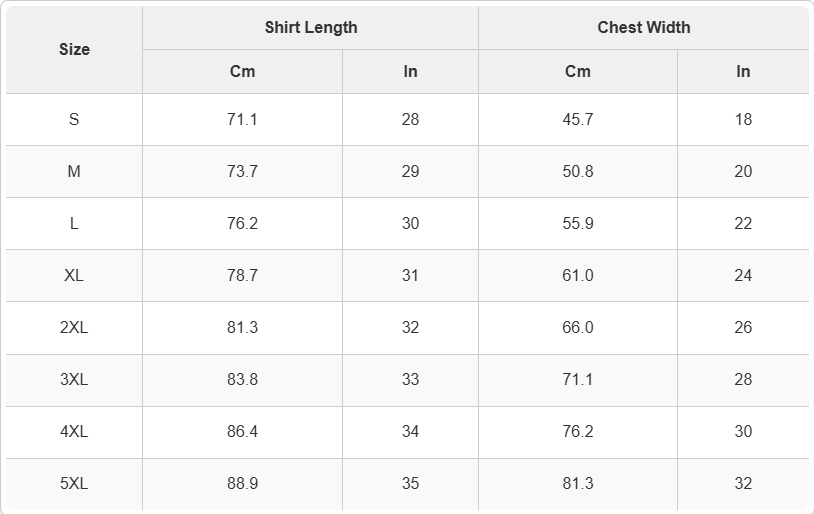814x514 pixels.
Task: Click the 45.7 chest width cell
Action: click(x=578, y=119)
